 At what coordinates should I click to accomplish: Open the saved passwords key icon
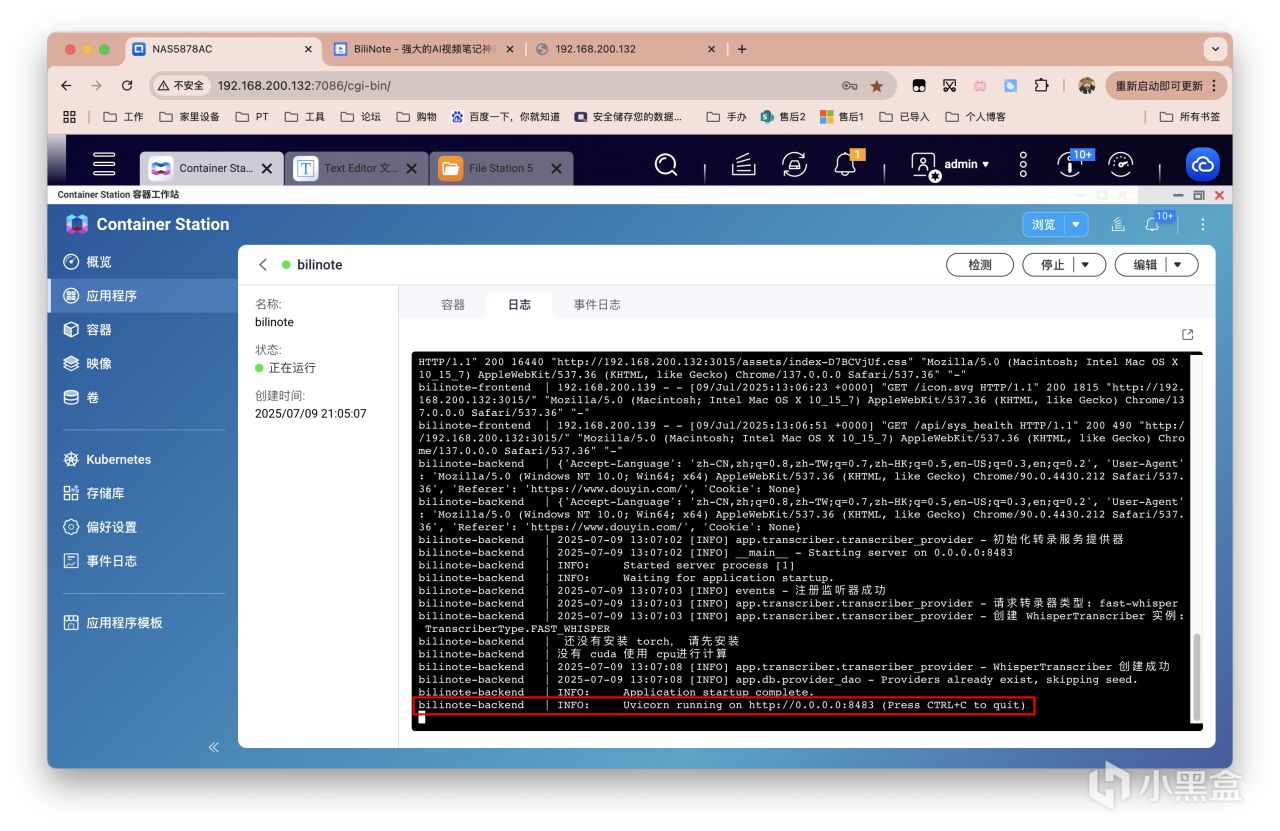(x=849, y=86)
